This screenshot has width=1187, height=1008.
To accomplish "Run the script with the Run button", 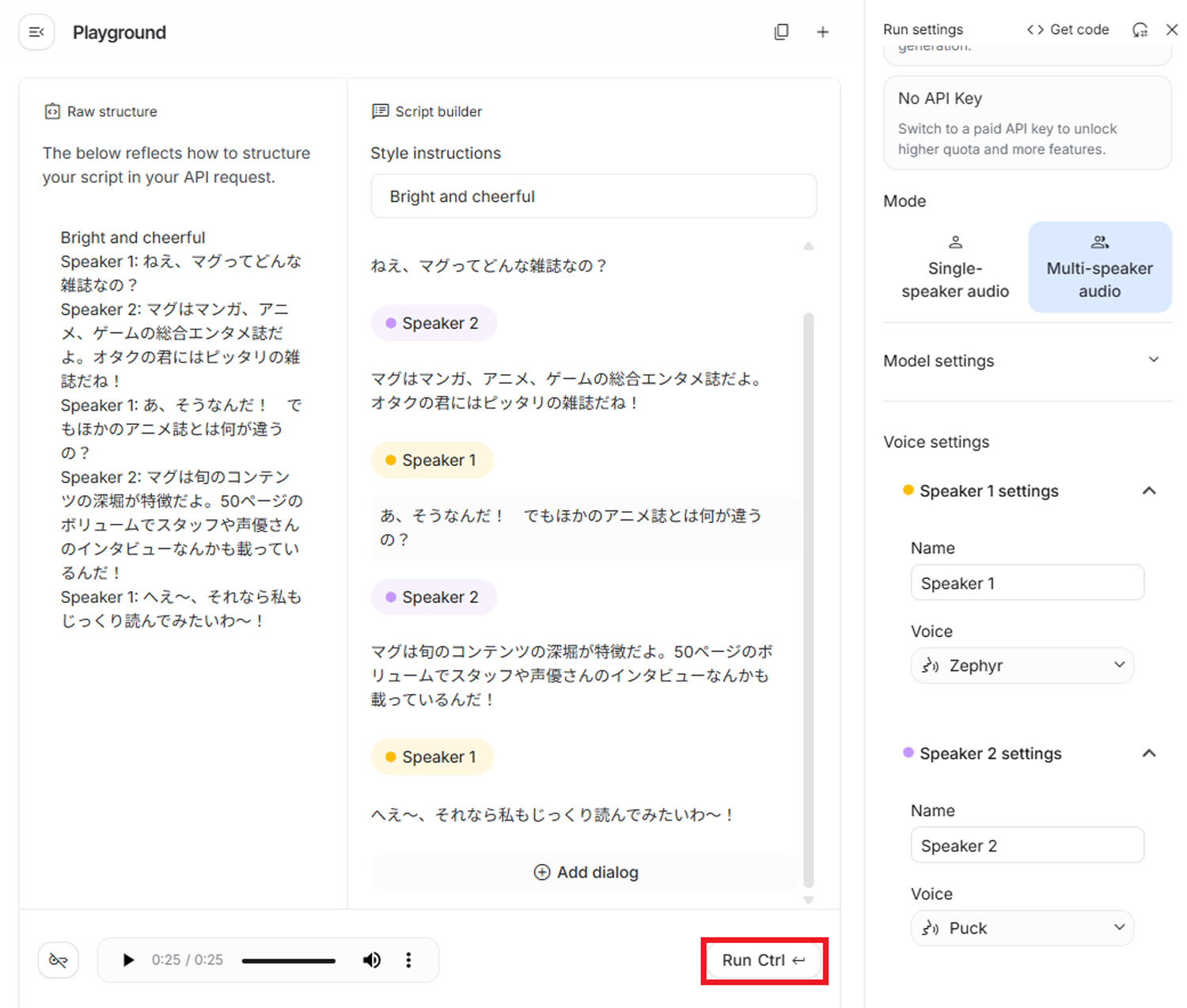I will (x=763, y=960).
